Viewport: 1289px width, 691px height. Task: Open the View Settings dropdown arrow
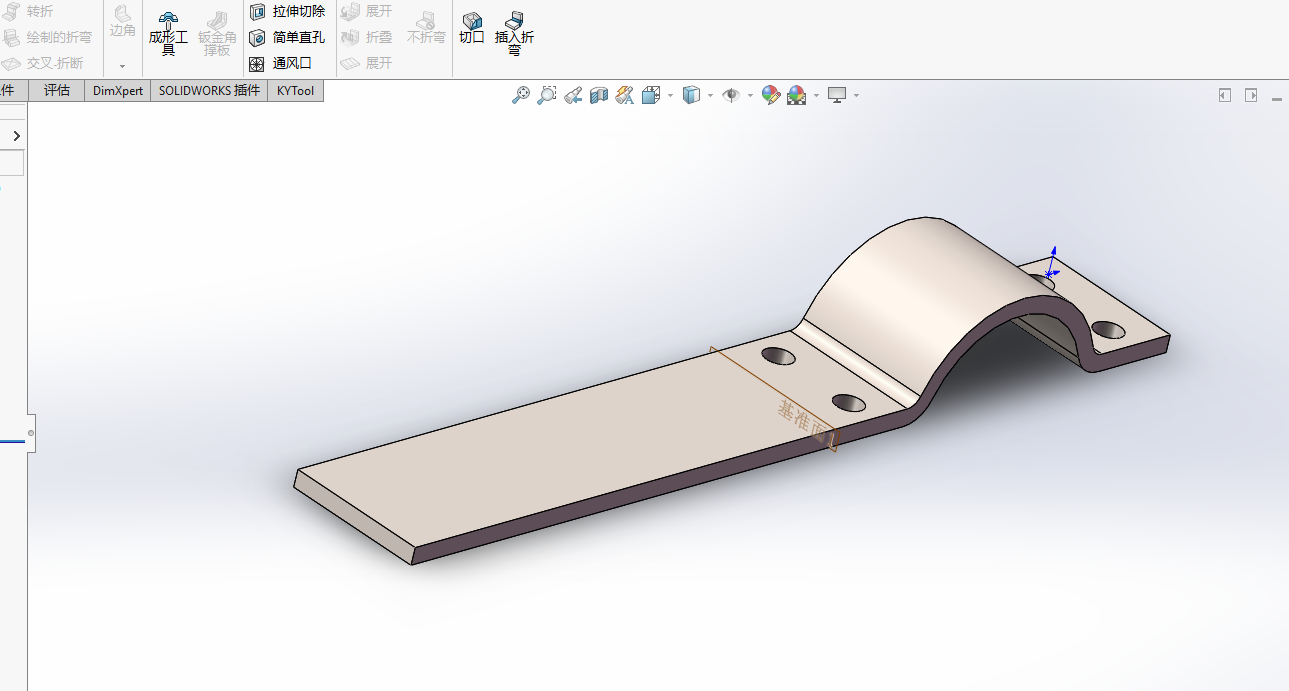click(856, 96)
